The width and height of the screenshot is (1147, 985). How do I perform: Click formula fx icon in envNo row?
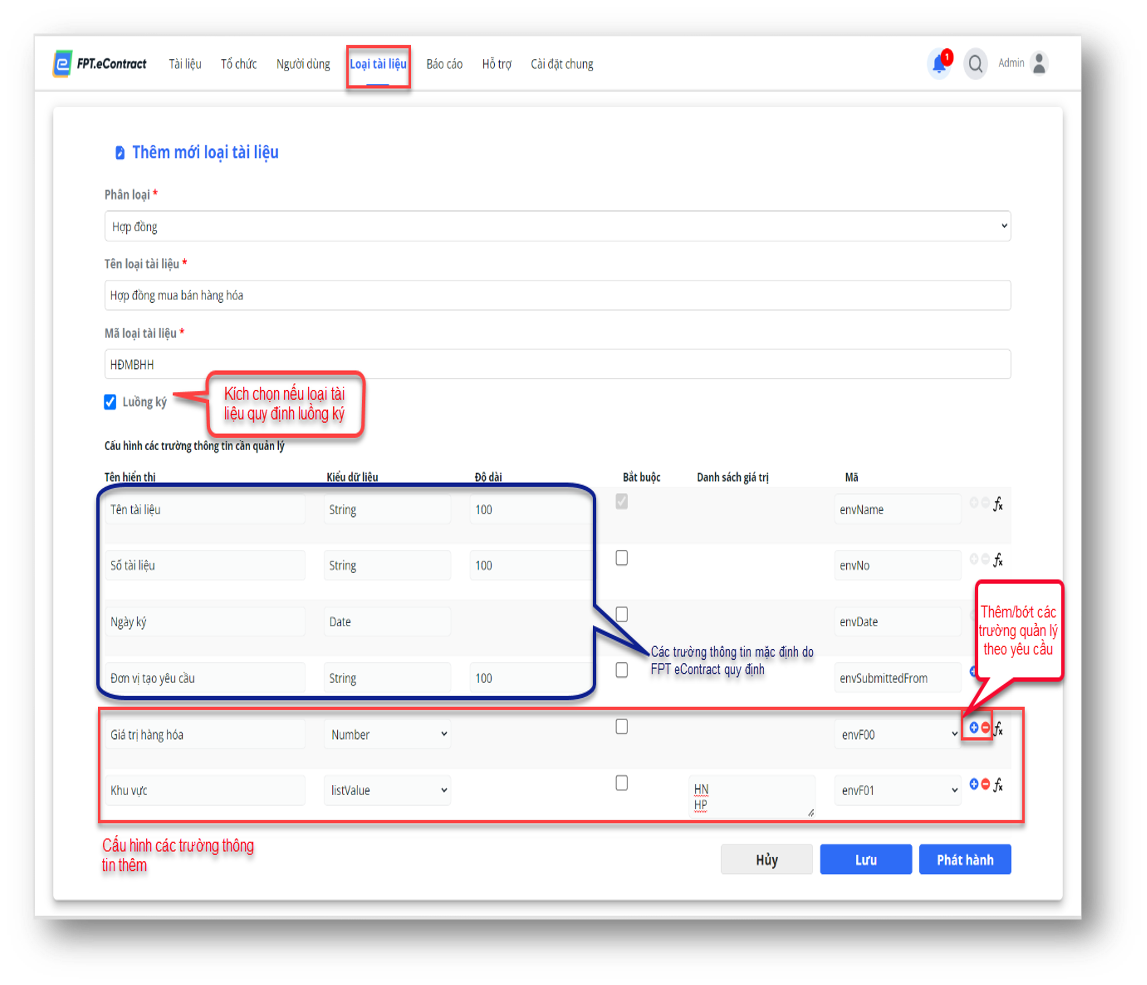(x=998, y=560)
